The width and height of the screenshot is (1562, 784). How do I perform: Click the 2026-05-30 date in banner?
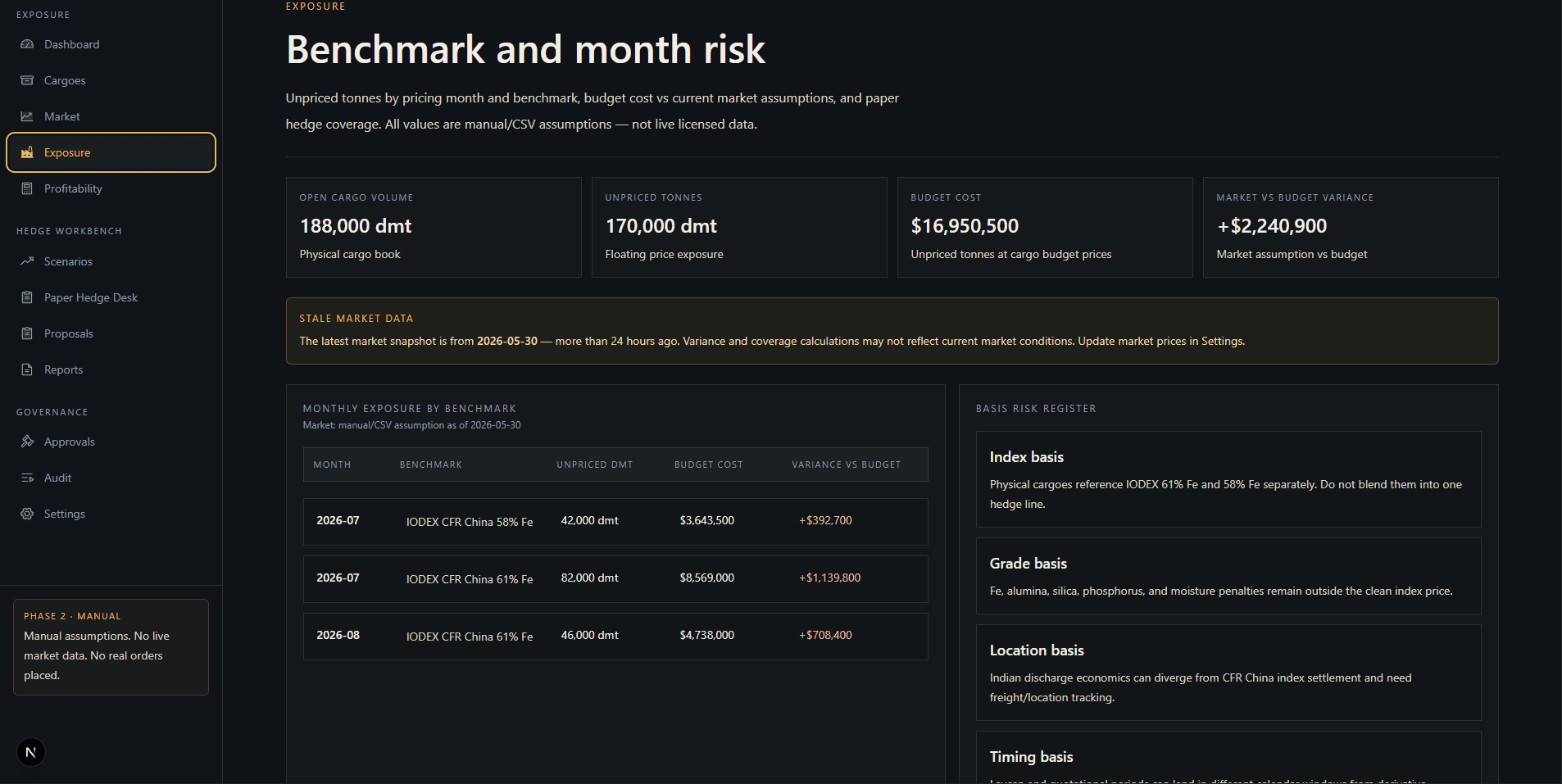(507, 341)
